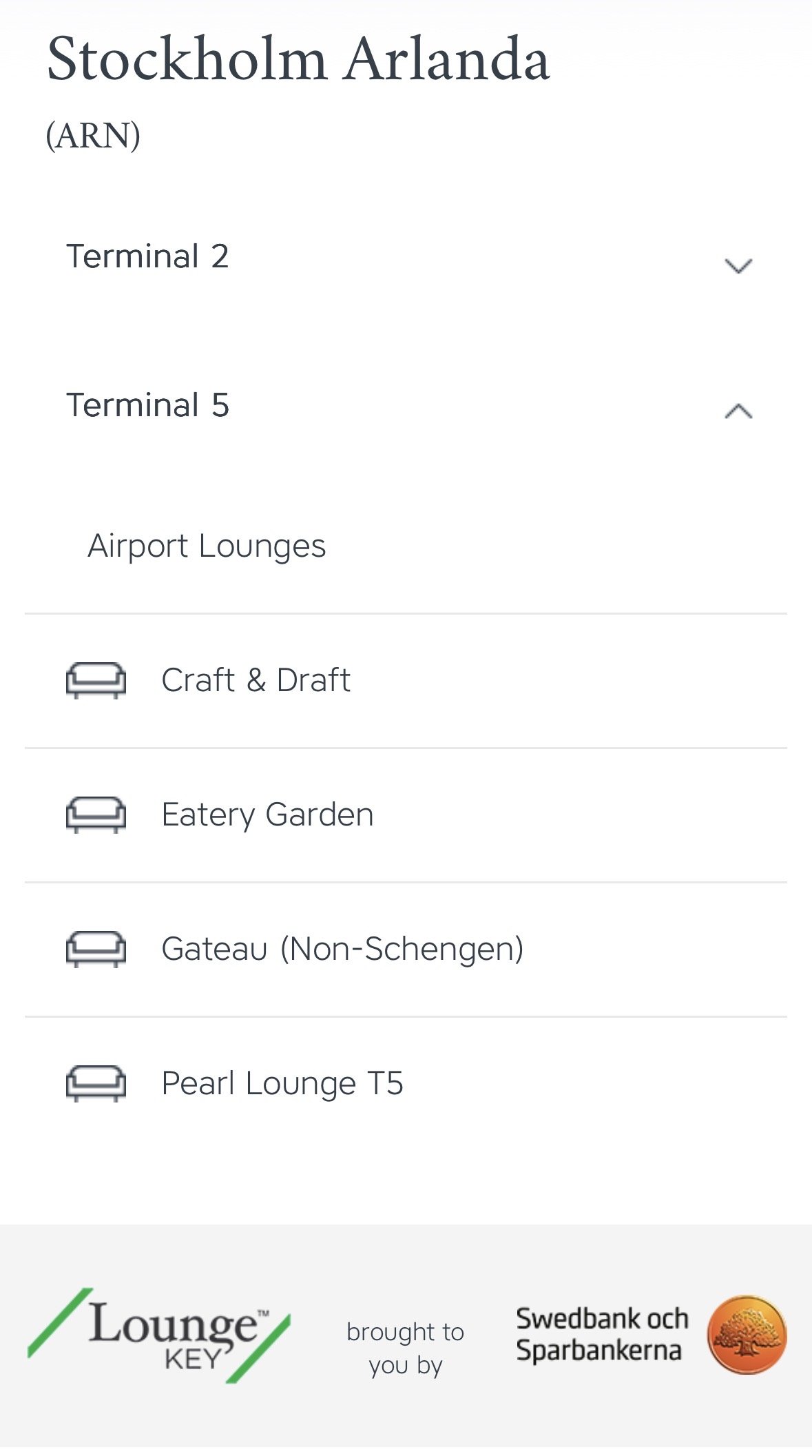The image size is (812, 1456).
Task: Click the Stockholm Arlanda page title
Action: 298,59
